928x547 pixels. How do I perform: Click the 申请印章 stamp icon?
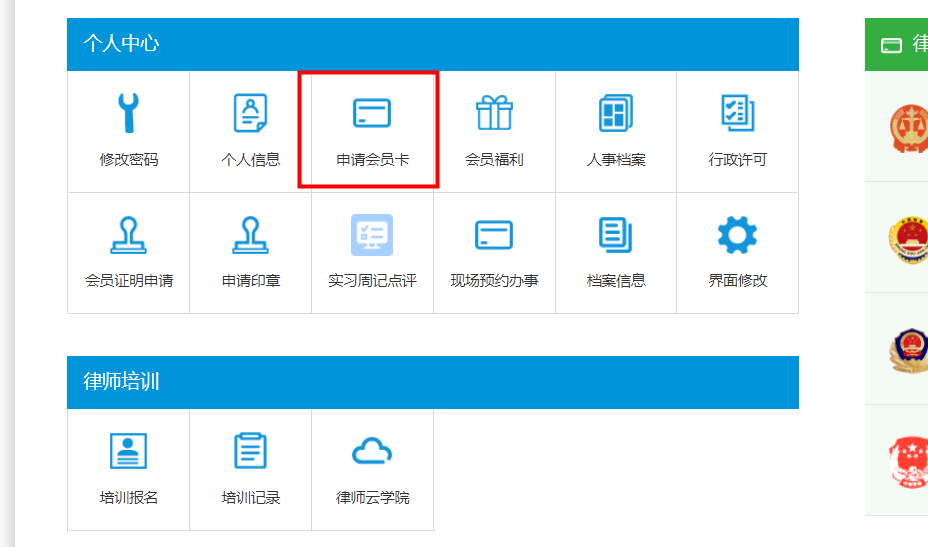[x=250, y=235]
